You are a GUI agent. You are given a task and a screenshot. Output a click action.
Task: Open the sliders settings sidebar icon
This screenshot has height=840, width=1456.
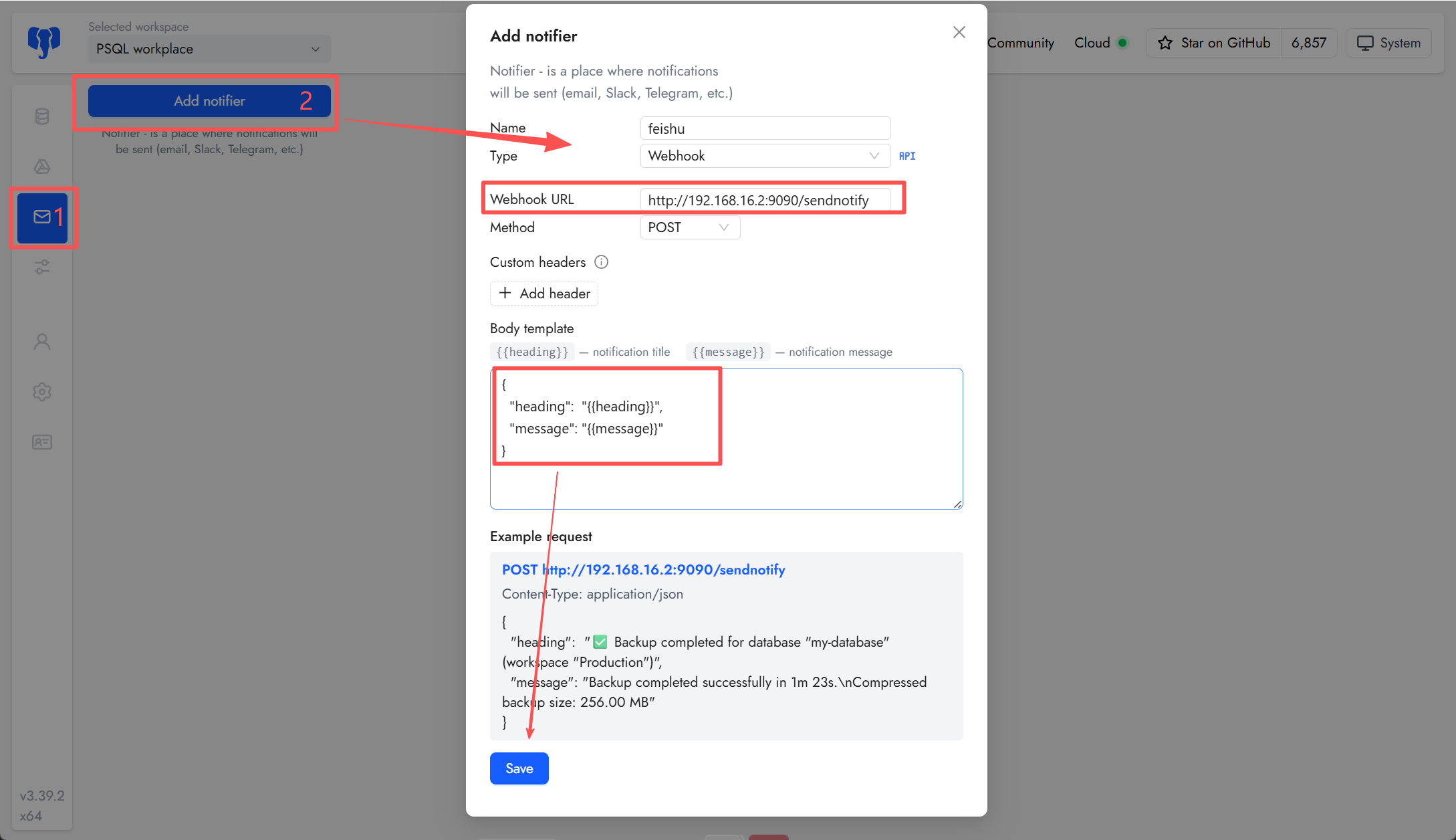click(42, 267)
